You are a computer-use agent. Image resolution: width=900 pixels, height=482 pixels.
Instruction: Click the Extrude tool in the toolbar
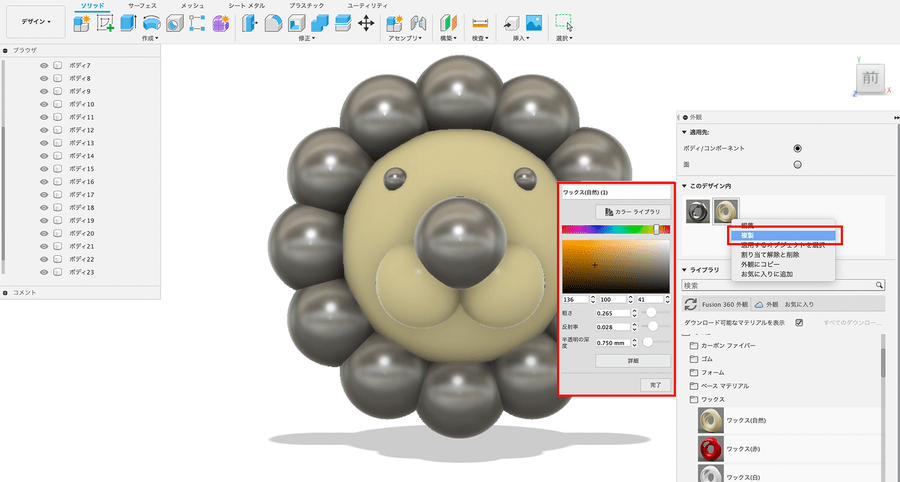coord(129,23)
